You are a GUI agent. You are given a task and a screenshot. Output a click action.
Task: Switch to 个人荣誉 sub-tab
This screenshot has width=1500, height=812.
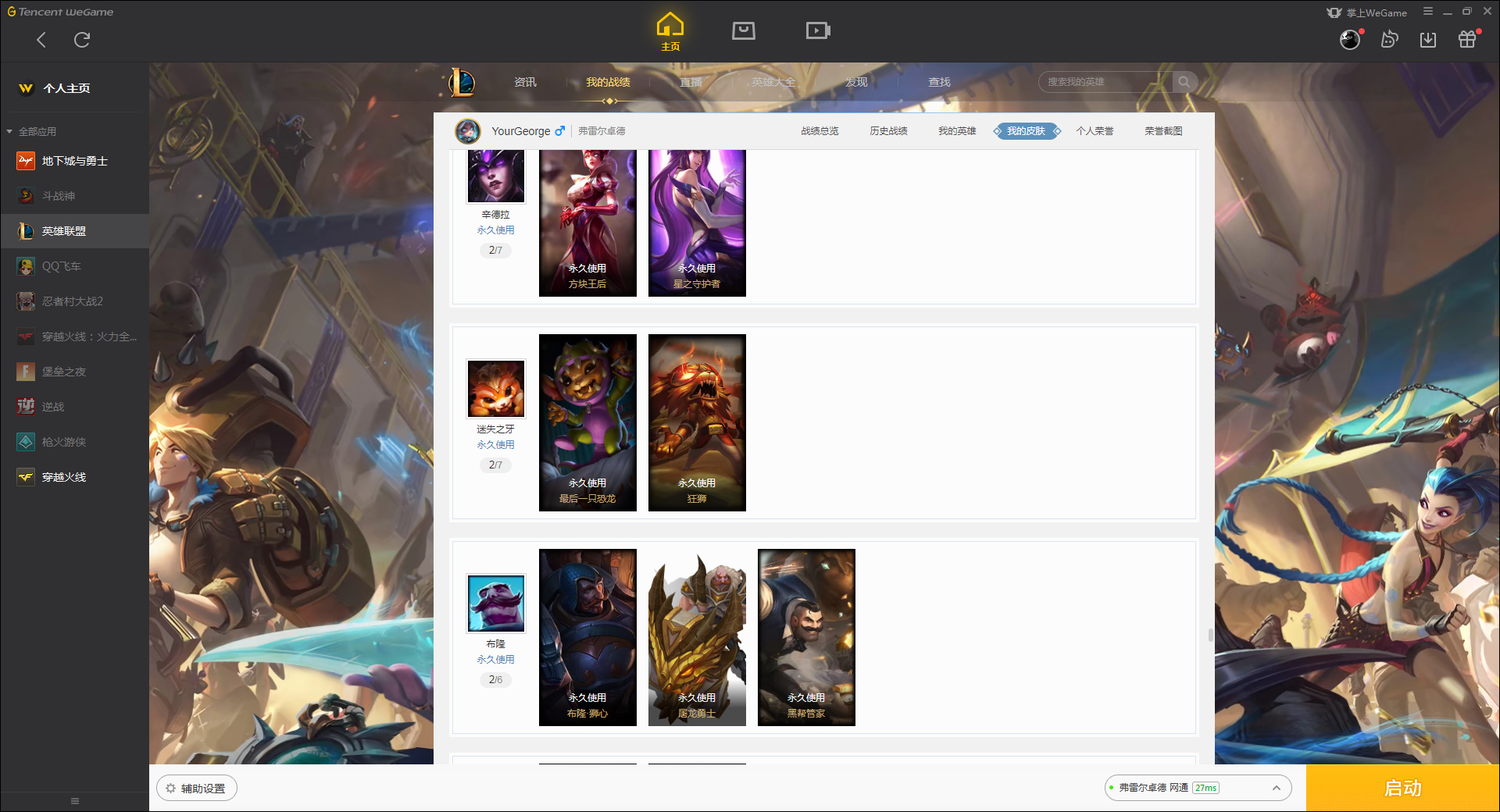click(1095, 131)
